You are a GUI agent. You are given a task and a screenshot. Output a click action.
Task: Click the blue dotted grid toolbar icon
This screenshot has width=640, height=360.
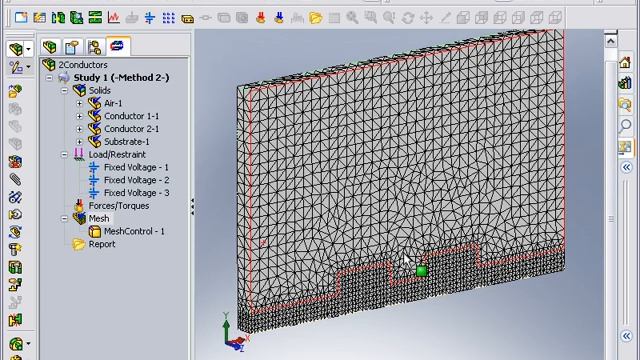click(169, 18)
